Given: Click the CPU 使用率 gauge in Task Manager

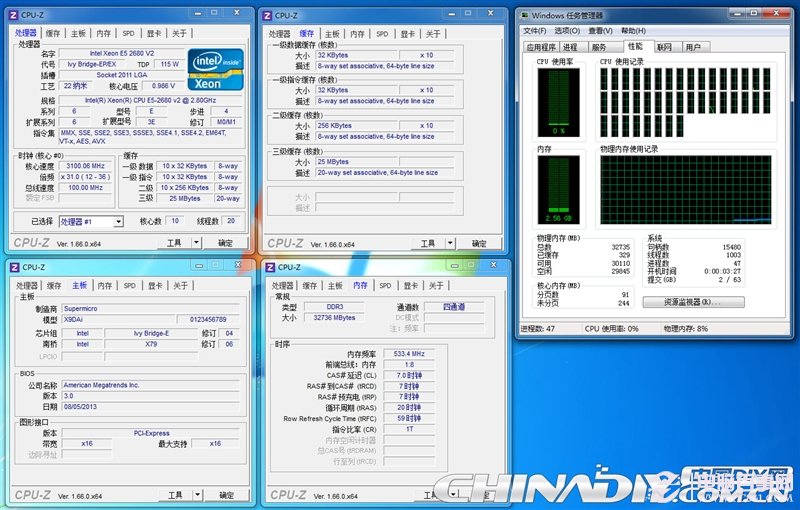Looking at the screenshot, I should pyautogui.click(x=559, y=102).
